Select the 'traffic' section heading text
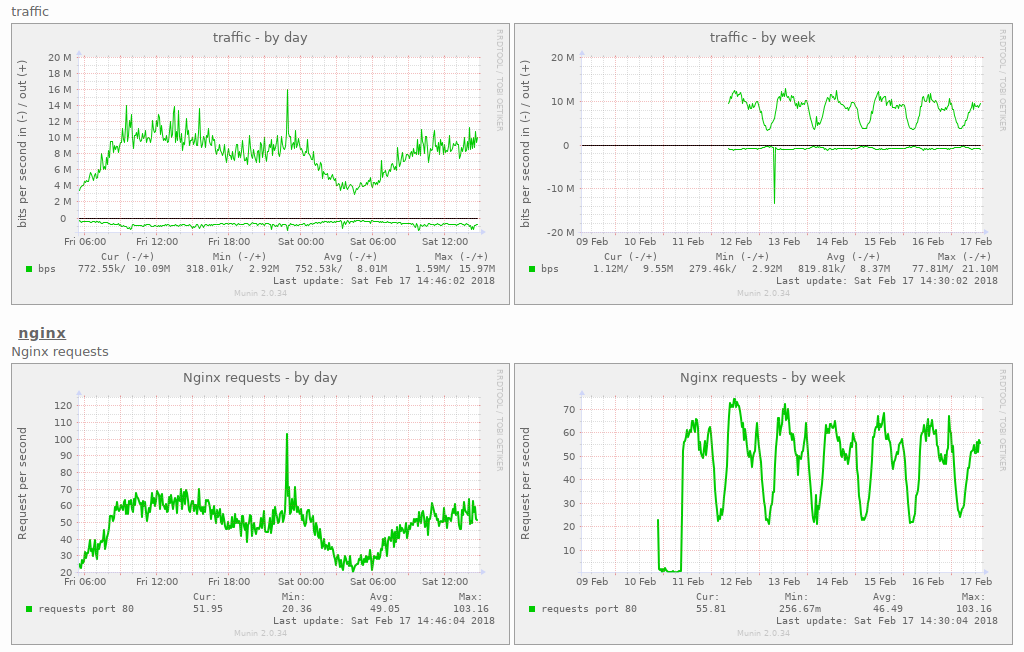Screen dimensions: 1024x652 30,11
